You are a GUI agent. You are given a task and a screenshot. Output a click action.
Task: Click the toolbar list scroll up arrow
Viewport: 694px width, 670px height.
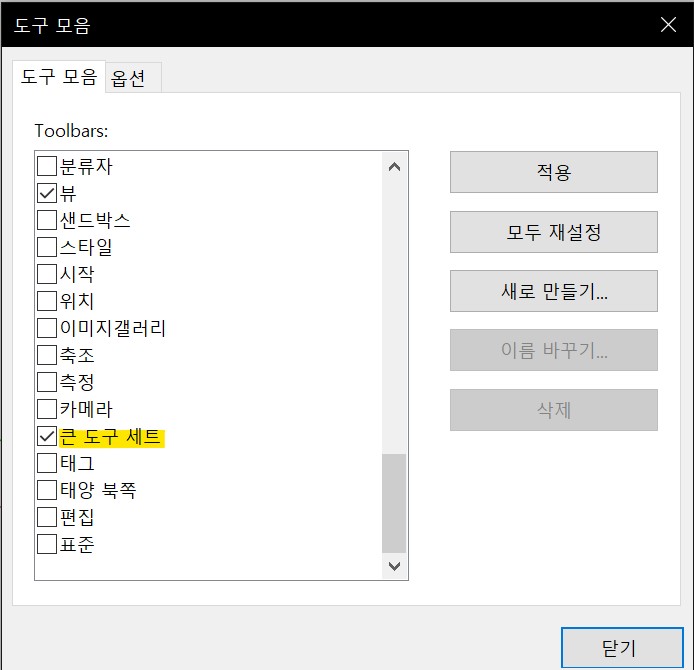pos(394,166)
